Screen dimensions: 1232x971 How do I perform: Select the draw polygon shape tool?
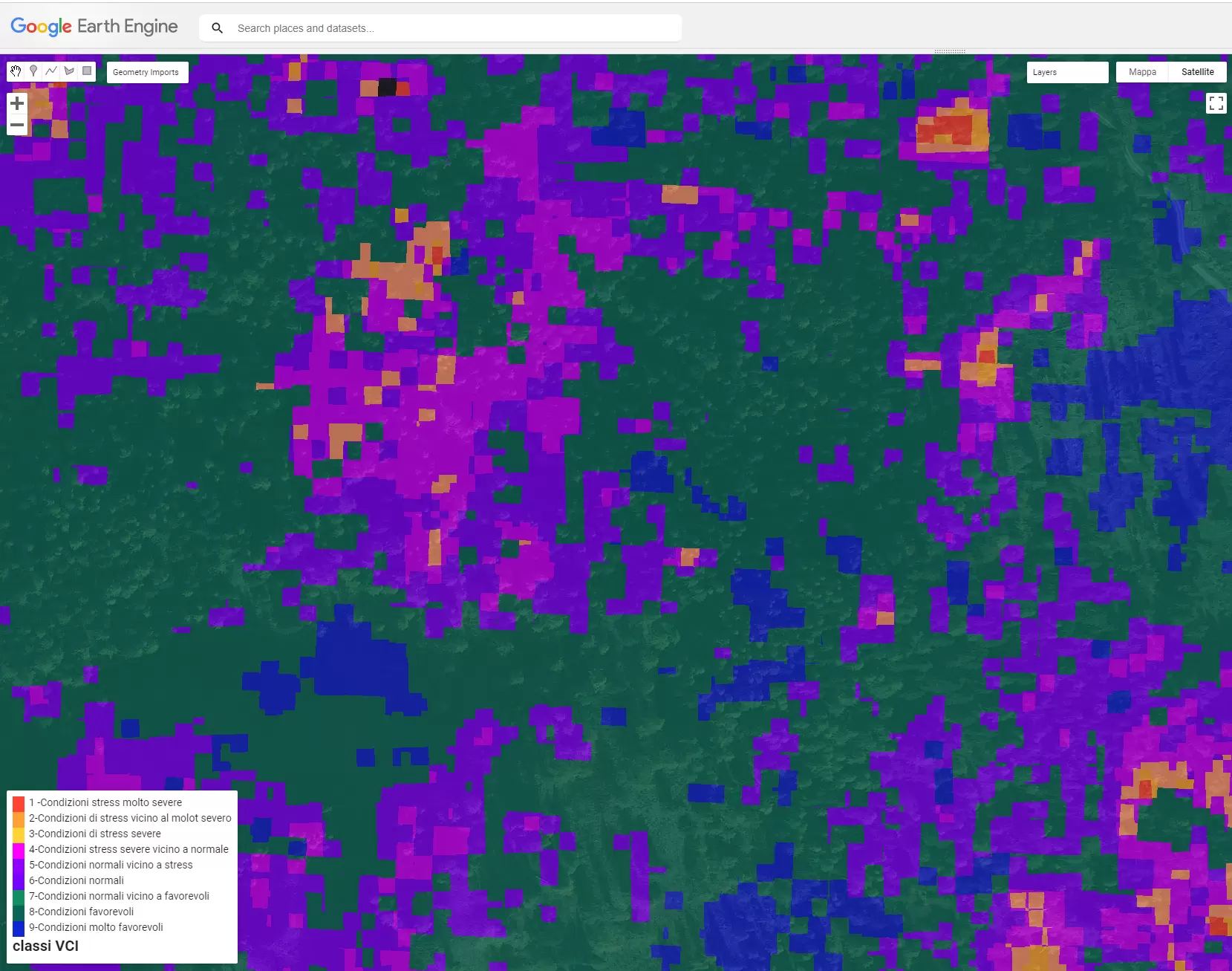(x=69, y=71)
